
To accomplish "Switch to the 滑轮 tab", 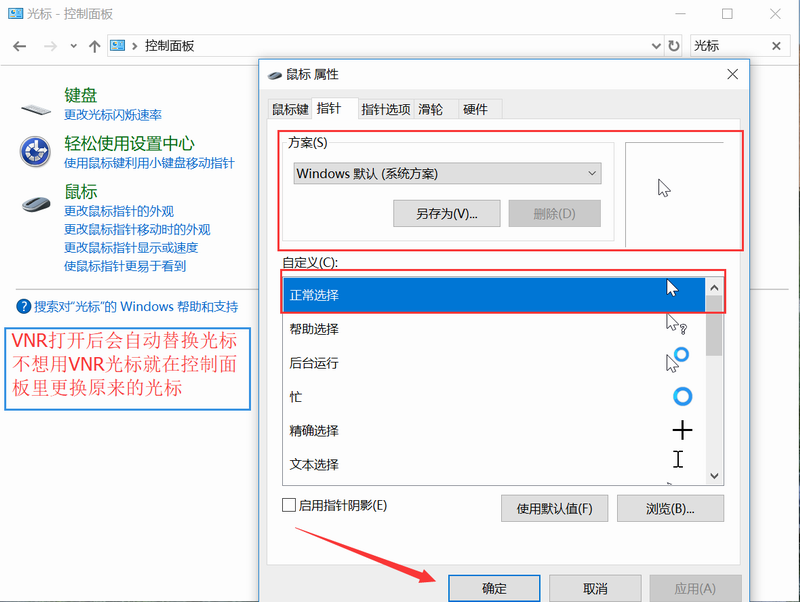I will 431,109.
